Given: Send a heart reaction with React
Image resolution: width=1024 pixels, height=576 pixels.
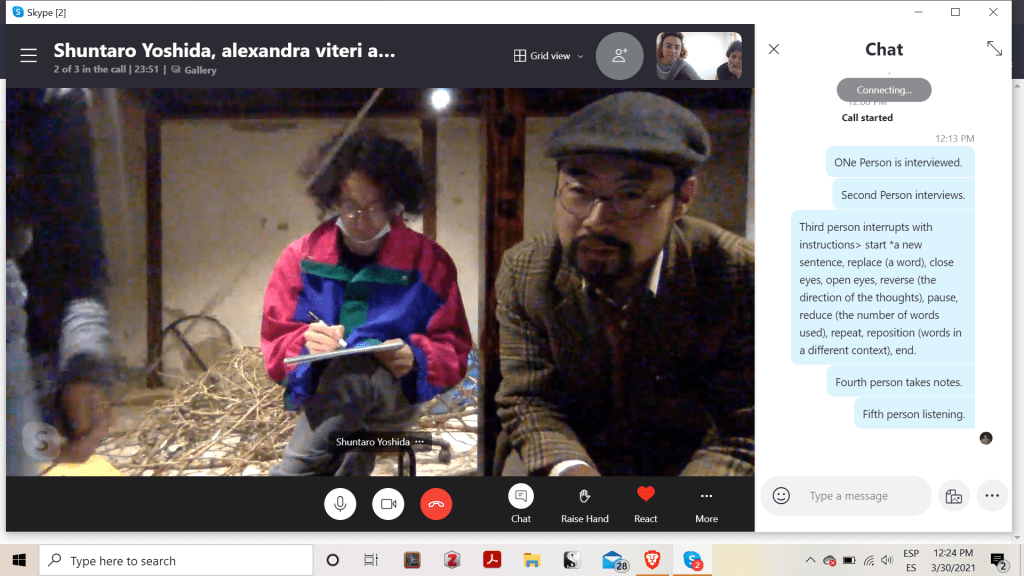Looking at the screenshot, I should (x=646, y=503).
